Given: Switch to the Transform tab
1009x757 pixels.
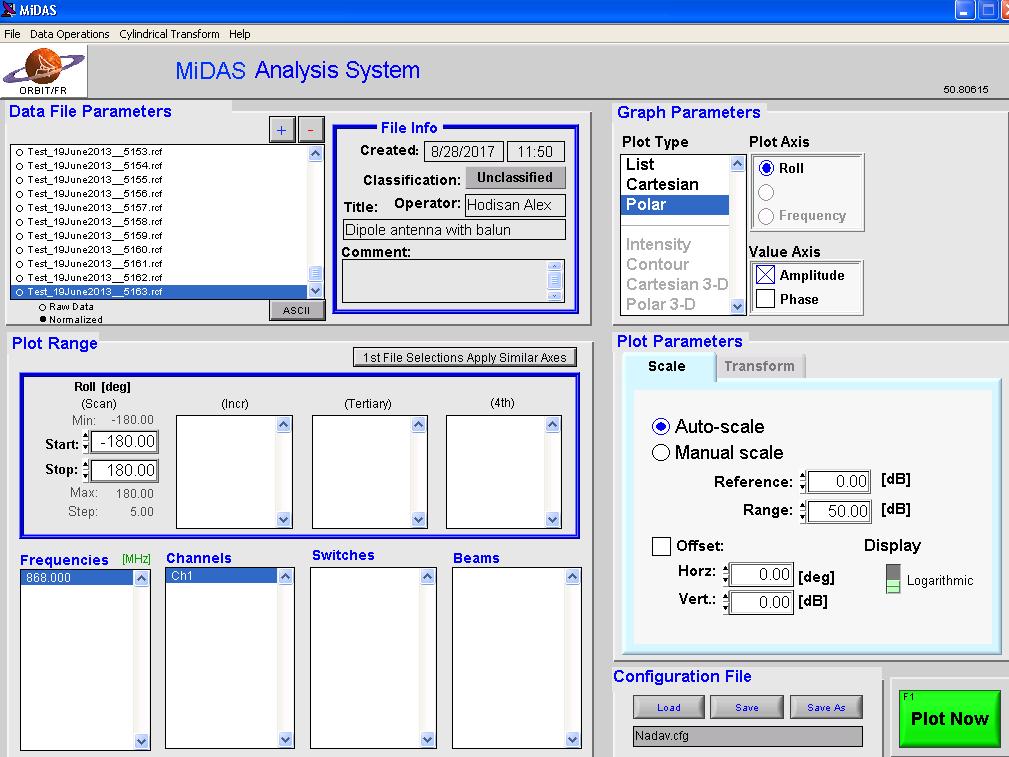Looking at the screenshot, I should click(x=759, y=366).
